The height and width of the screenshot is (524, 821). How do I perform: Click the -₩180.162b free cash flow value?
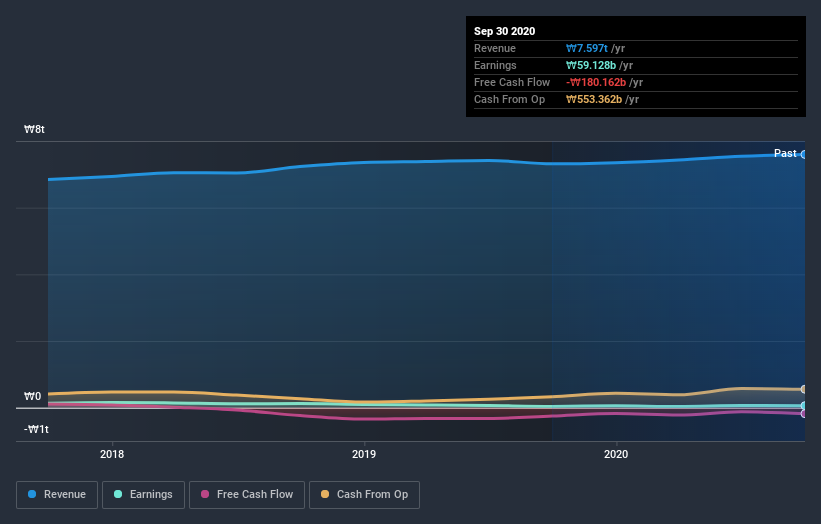click(596, 82)
